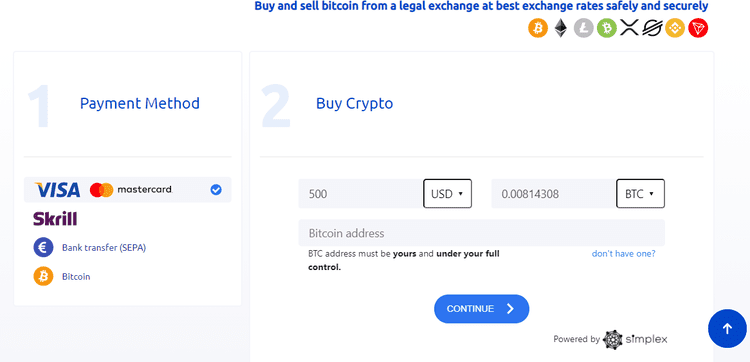Choose Bitcoin as payment method
The image size is (750, 362).
pos(62,276)
